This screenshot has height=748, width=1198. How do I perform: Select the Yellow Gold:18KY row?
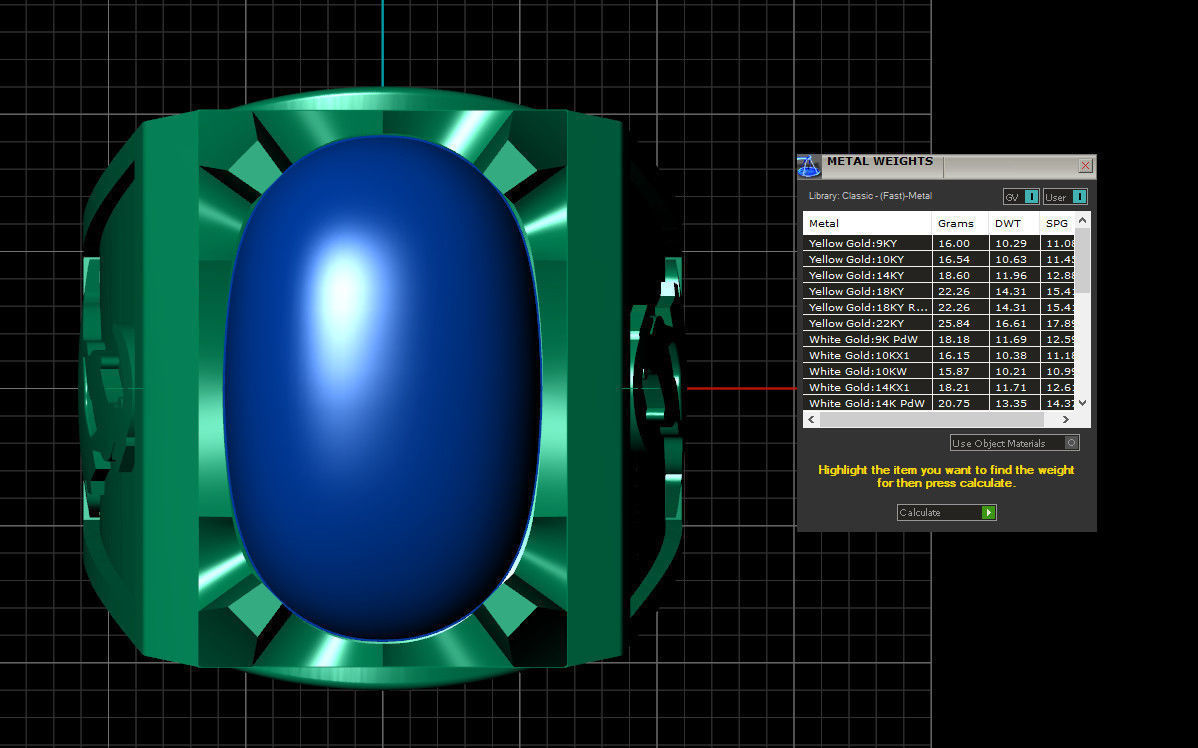939,291
